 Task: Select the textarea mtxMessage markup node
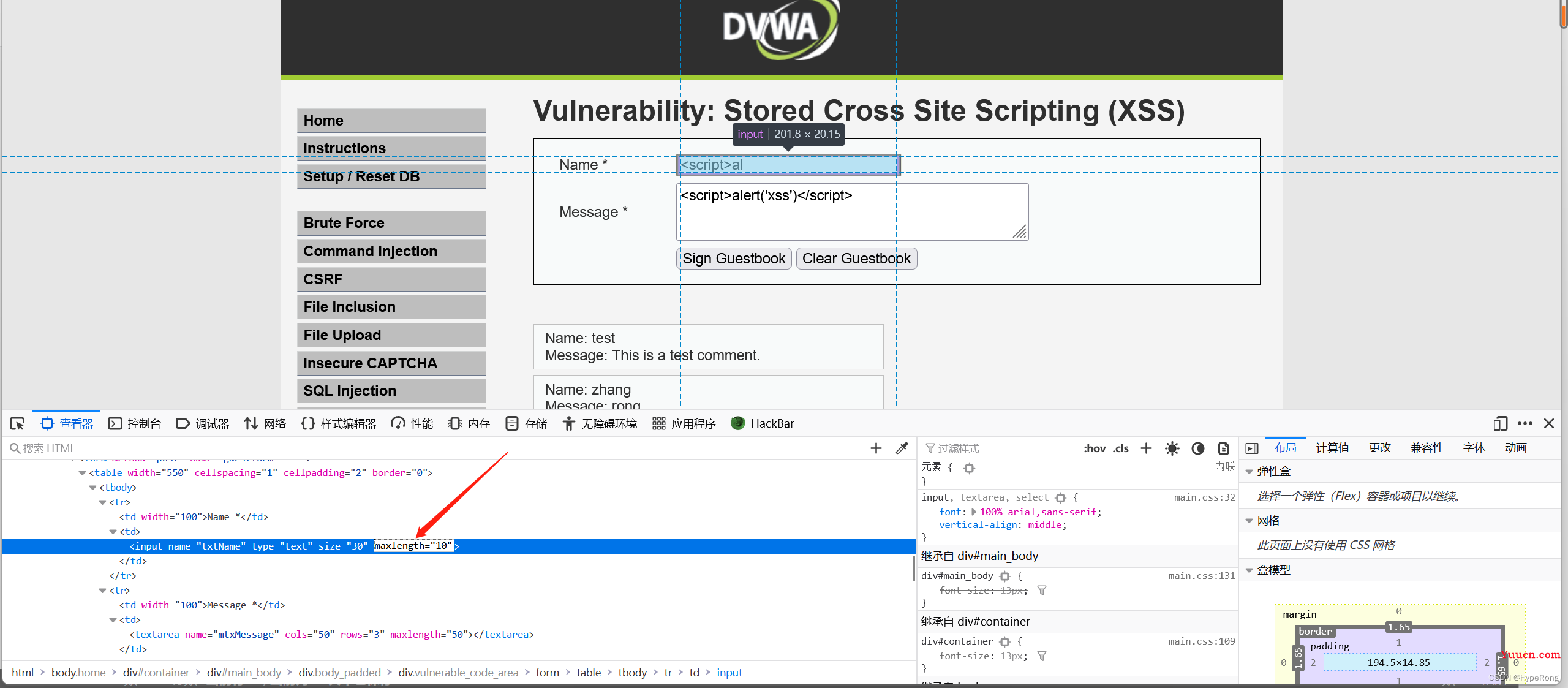(331, 635)
